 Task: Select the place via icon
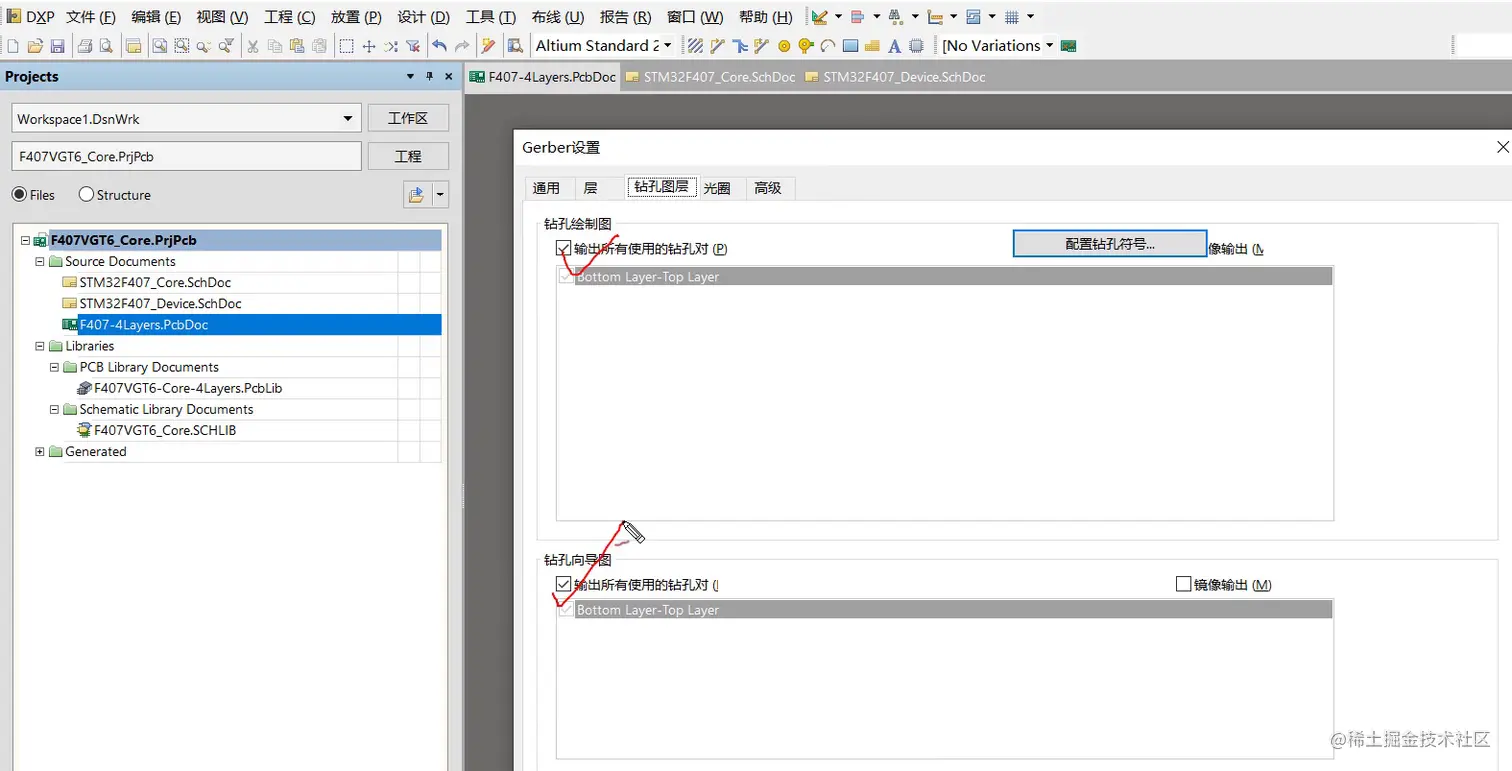pos(806,46)
